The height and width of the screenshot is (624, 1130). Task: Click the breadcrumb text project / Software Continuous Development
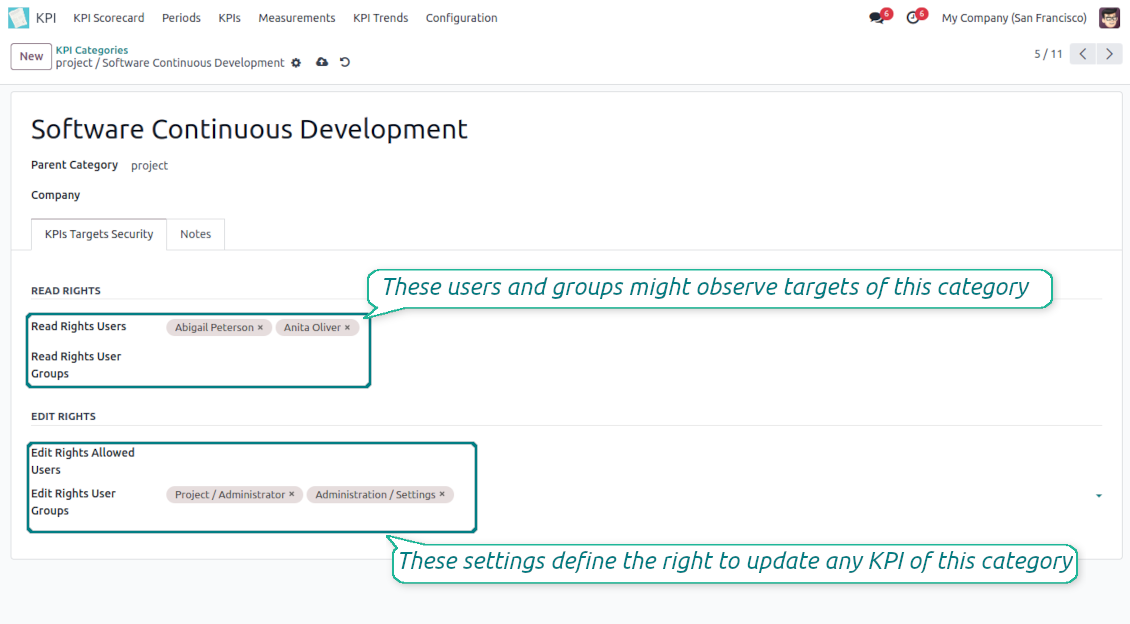(x=170, y=63)
